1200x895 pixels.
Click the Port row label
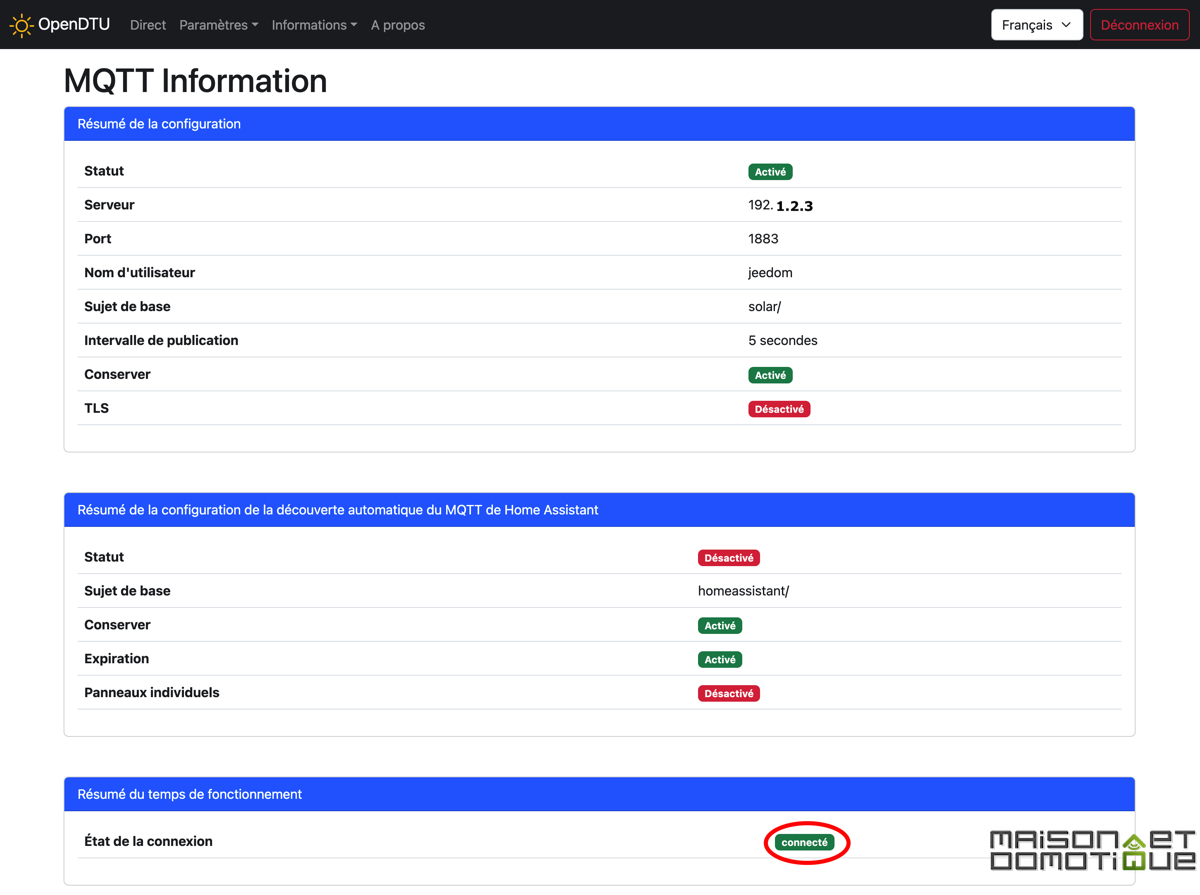click(x=98, y=239)
